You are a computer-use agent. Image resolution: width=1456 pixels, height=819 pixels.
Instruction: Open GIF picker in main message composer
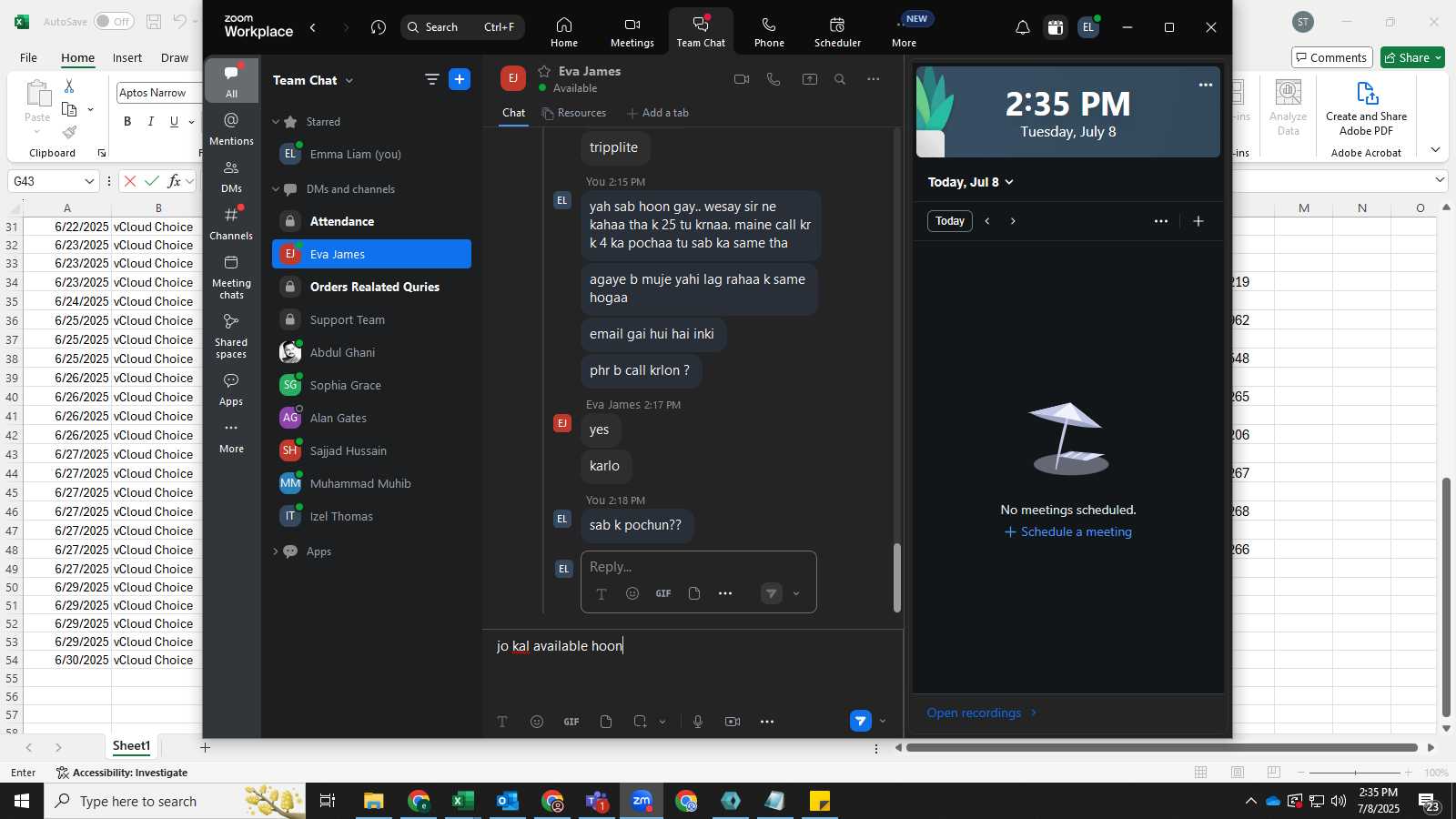pyautogui.click(x=571, y=722)
